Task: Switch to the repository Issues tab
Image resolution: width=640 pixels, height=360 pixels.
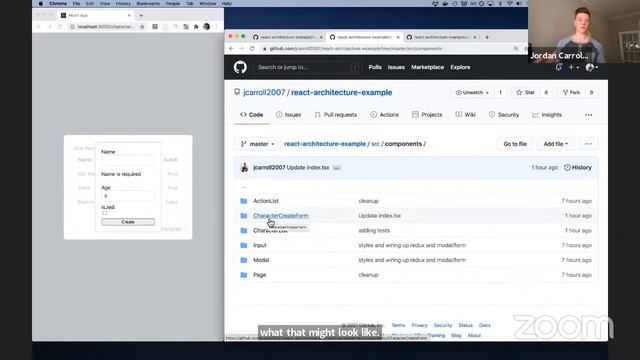Action: click(x=289, y=115)
